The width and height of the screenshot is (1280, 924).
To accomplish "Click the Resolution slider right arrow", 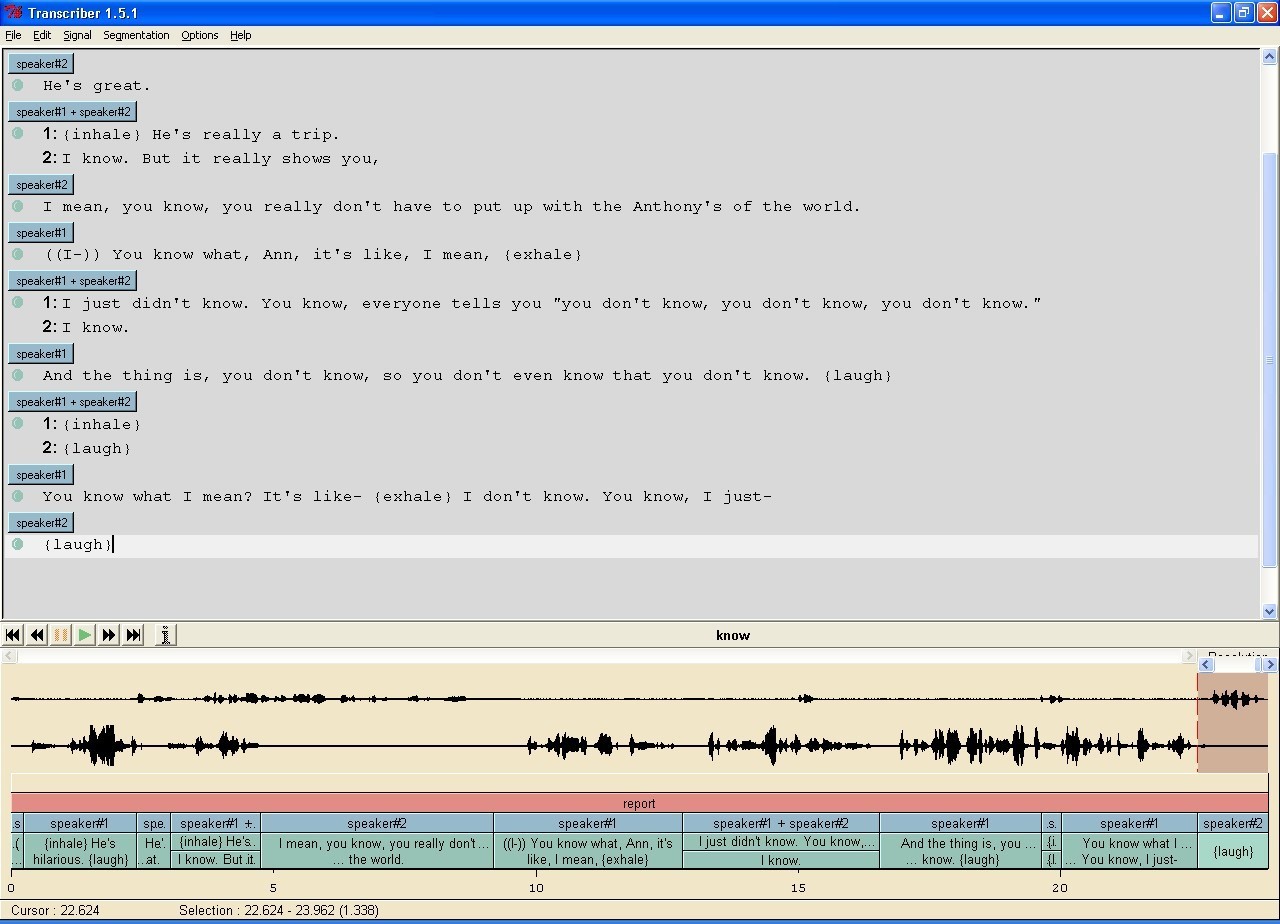I will [1270, 664].
